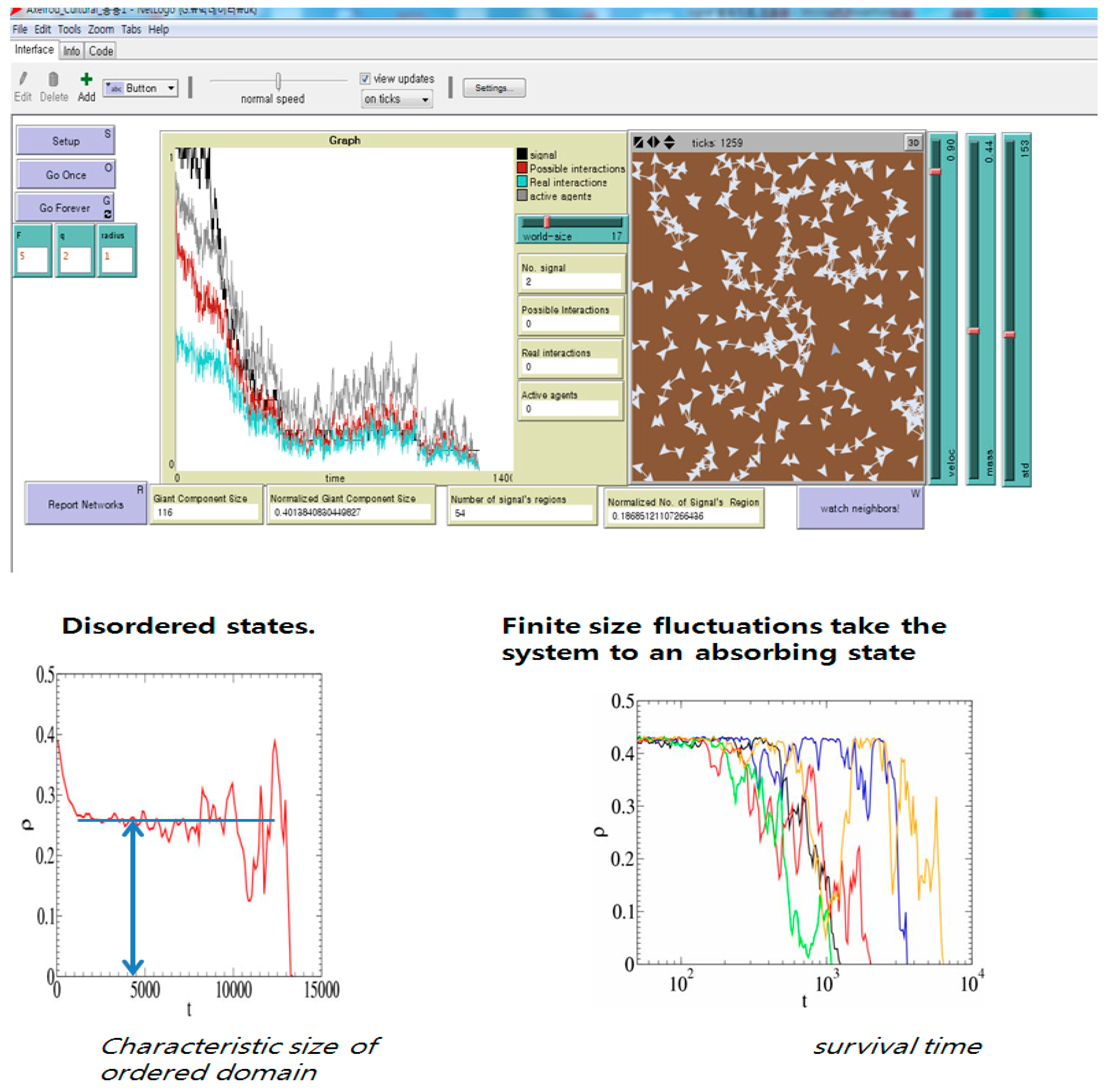Open the widget type Button dropdown

(x=141, y=88)
